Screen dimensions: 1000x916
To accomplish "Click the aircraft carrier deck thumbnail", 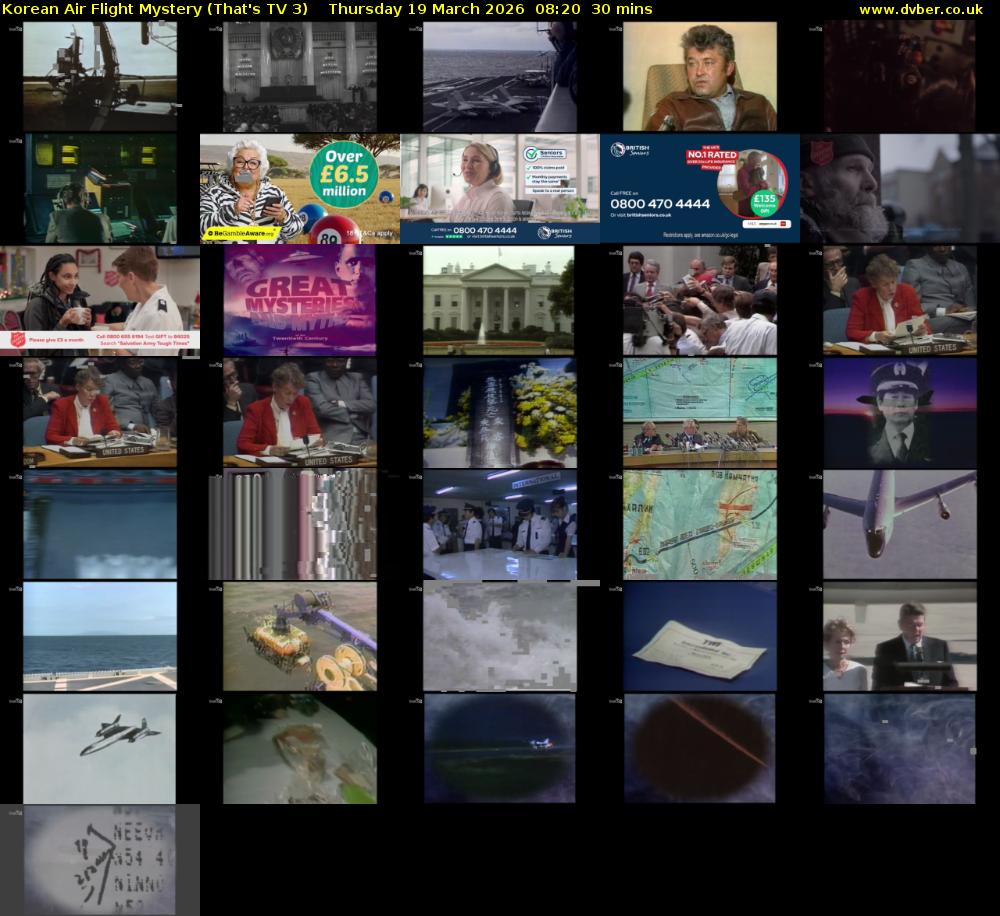I will [x=499, y=76].
